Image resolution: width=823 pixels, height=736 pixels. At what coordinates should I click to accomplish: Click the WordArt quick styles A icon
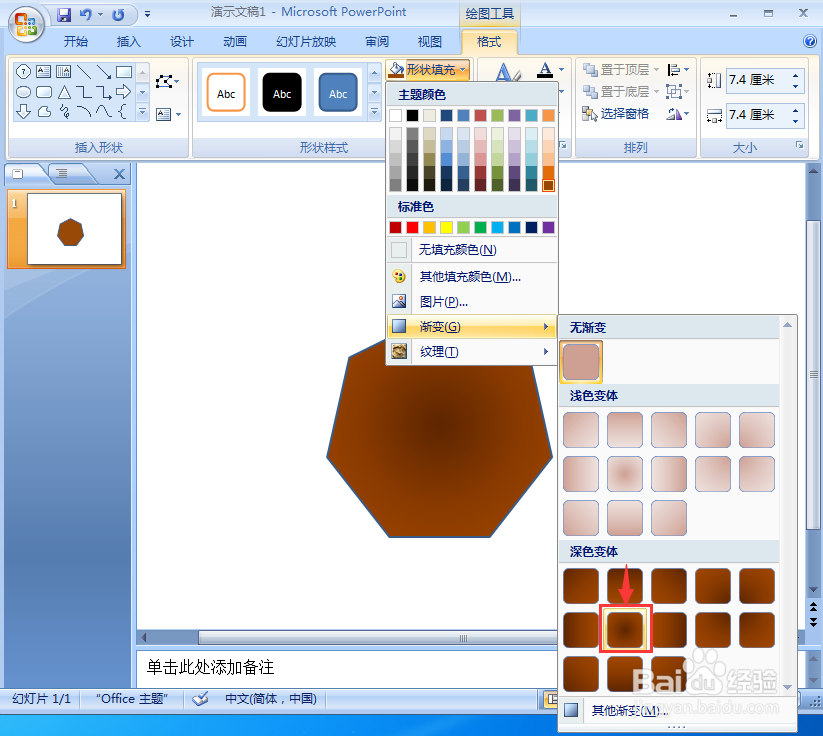[507, 72]
